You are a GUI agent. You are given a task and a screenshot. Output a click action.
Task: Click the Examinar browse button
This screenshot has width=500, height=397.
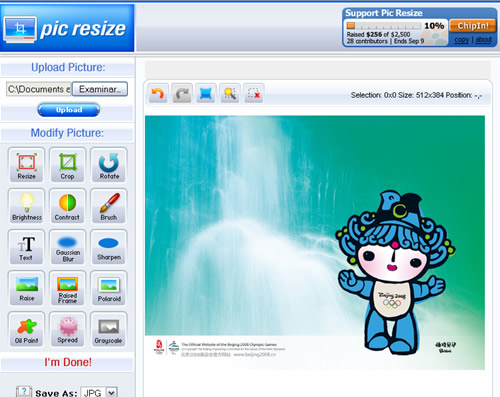coord(100,89)
